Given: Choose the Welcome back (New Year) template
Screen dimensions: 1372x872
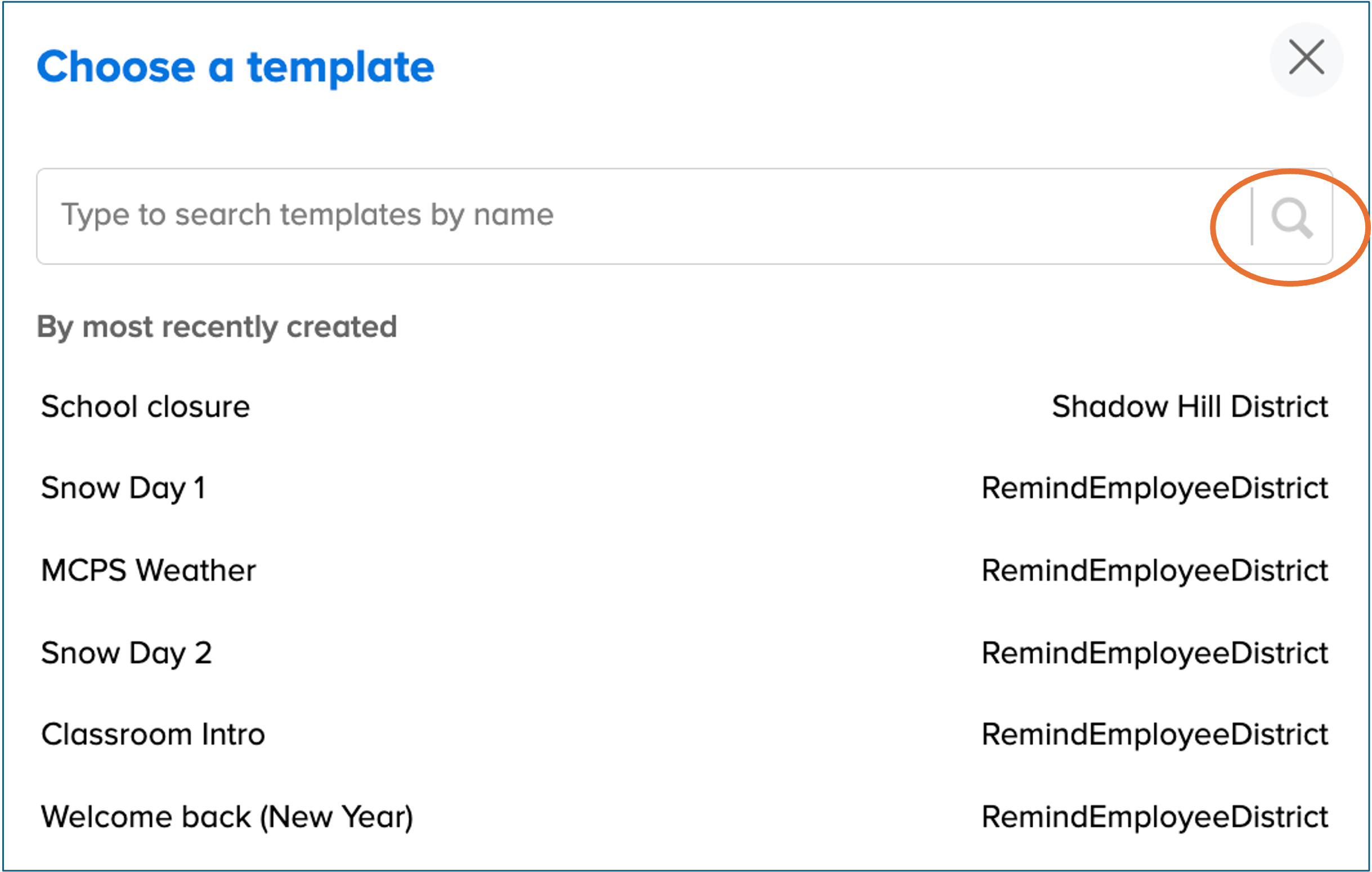Looking at the screenshot, I should (x=227, y=817).
